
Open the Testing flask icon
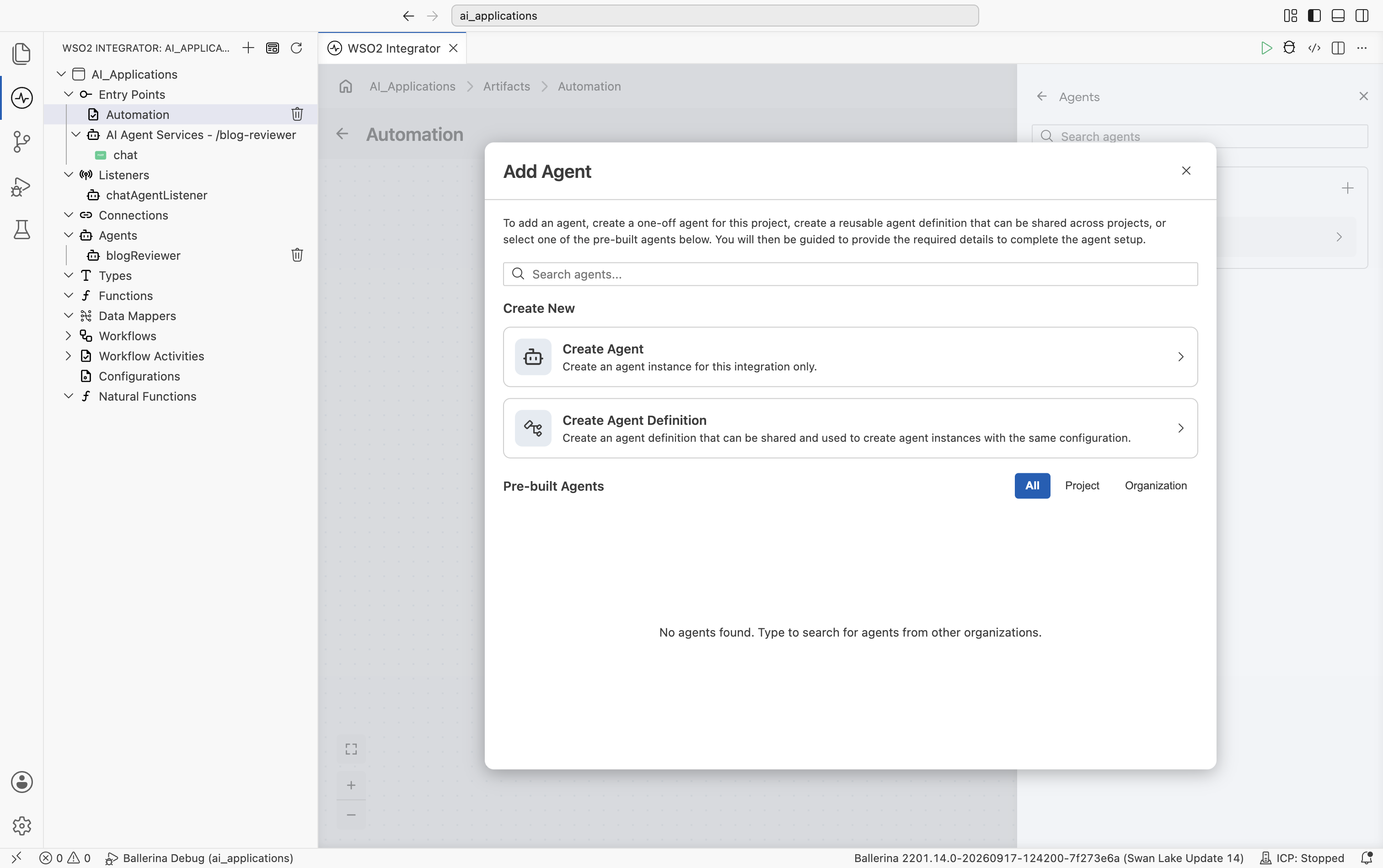point(22,230)
